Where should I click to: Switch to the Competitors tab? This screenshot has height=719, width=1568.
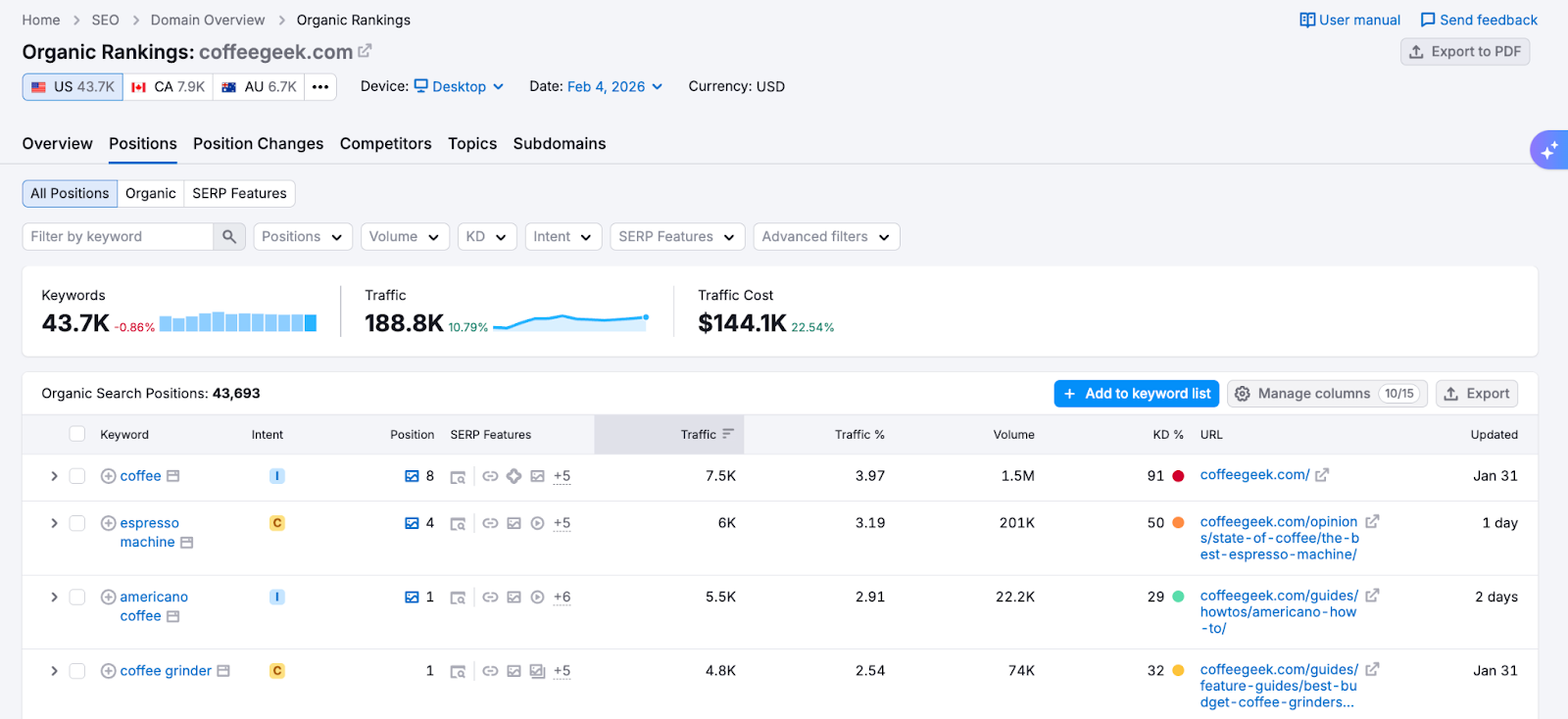click(x=386, y=144)
